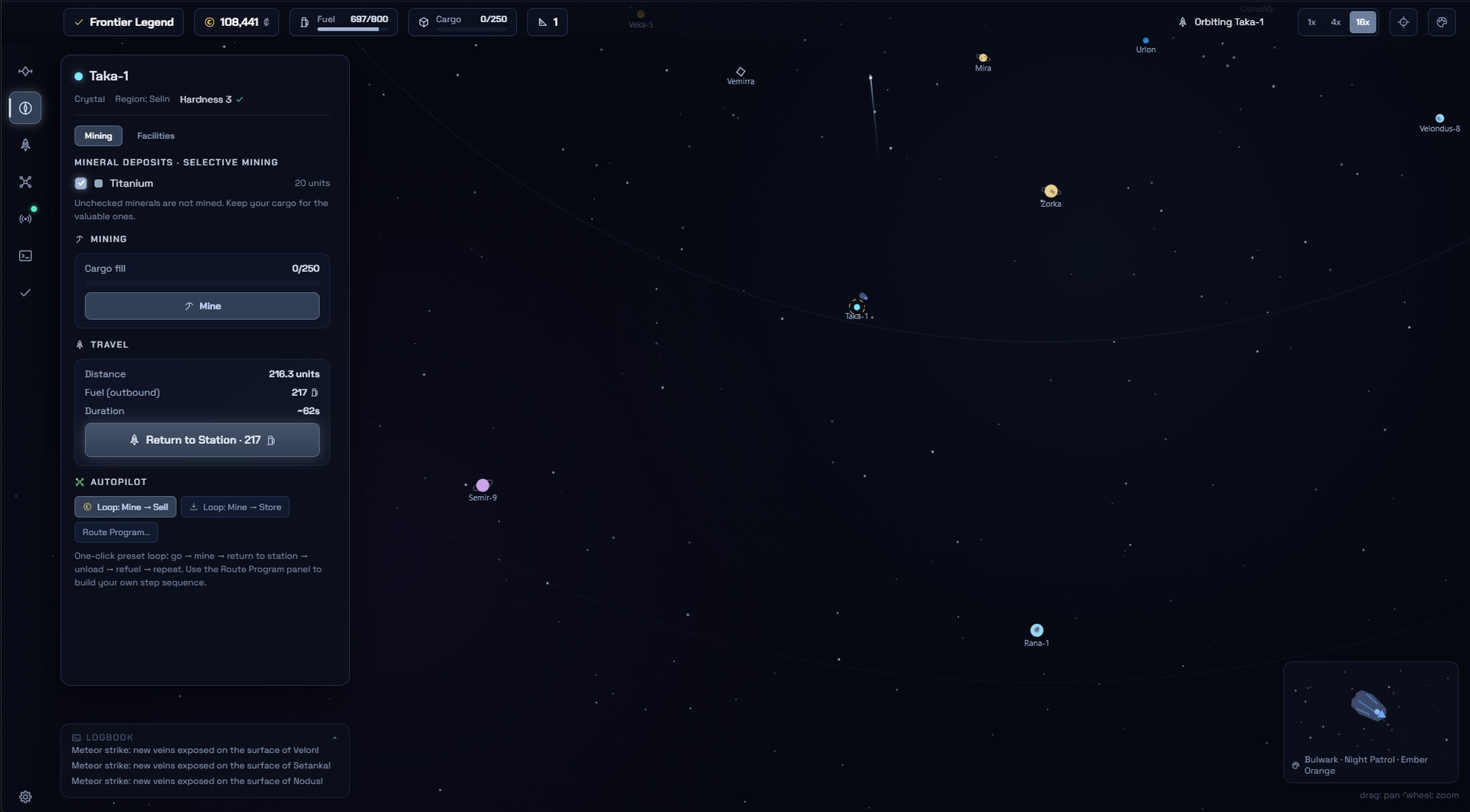The width and height of the screenshot is (1470, 812).
Task: Click the Mine button
Action: pos(202,306)
